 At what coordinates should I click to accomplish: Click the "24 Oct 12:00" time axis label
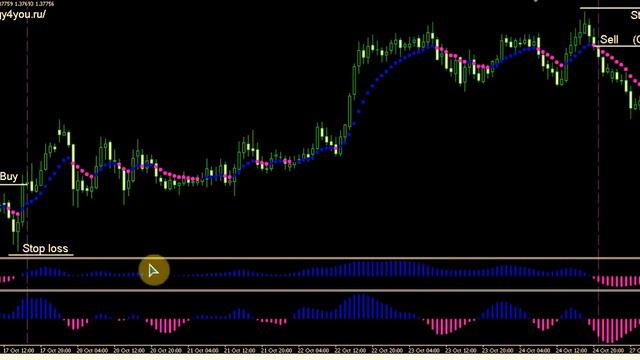(571, 350)
